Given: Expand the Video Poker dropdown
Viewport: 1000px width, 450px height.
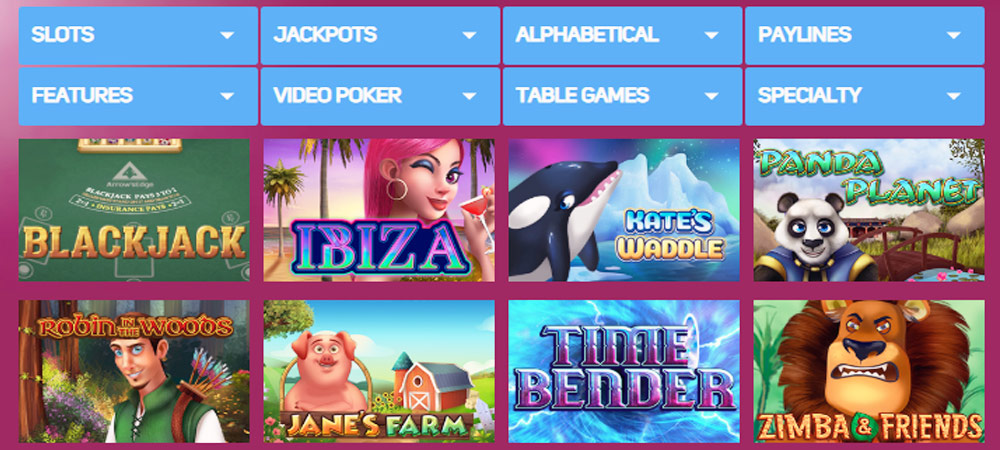Looking at the screenshot, I should tap(380, 96).
